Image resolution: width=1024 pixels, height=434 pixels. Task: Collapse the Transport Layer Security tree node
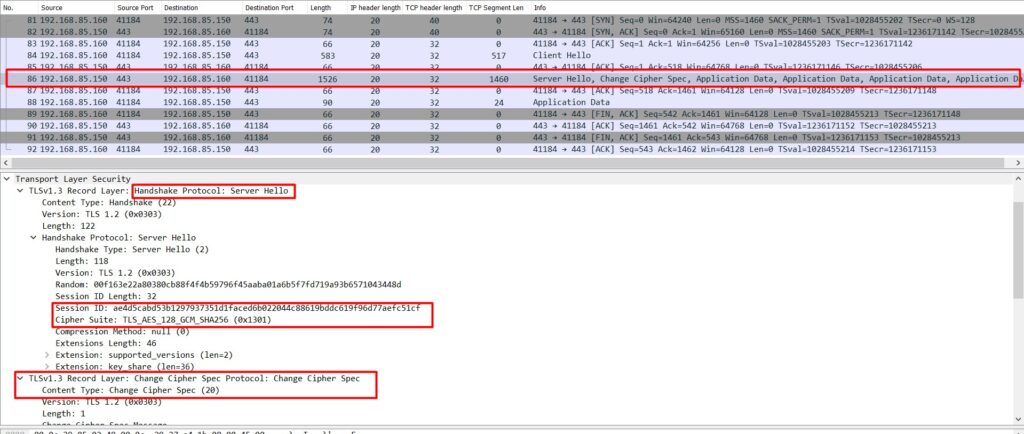(7, 179)
